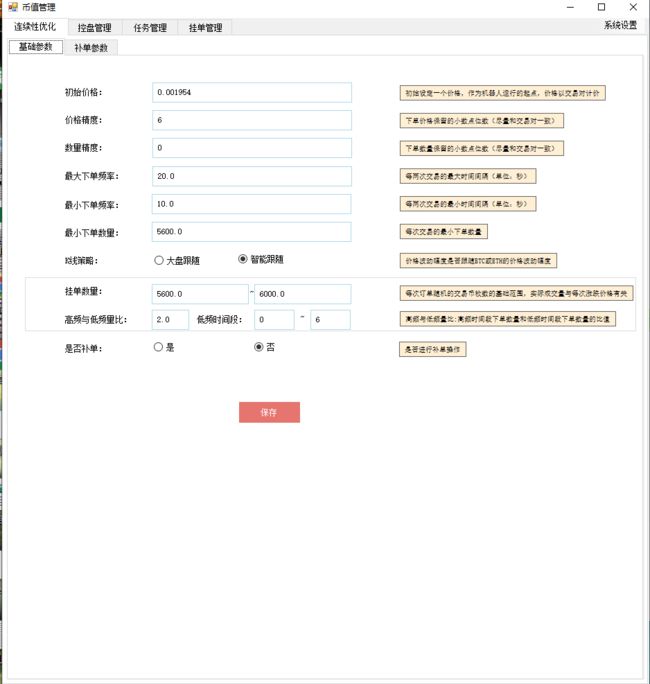Switch to the 连续性优化 tab
Screen dimensions: 650x684
[x=35, y=27]
